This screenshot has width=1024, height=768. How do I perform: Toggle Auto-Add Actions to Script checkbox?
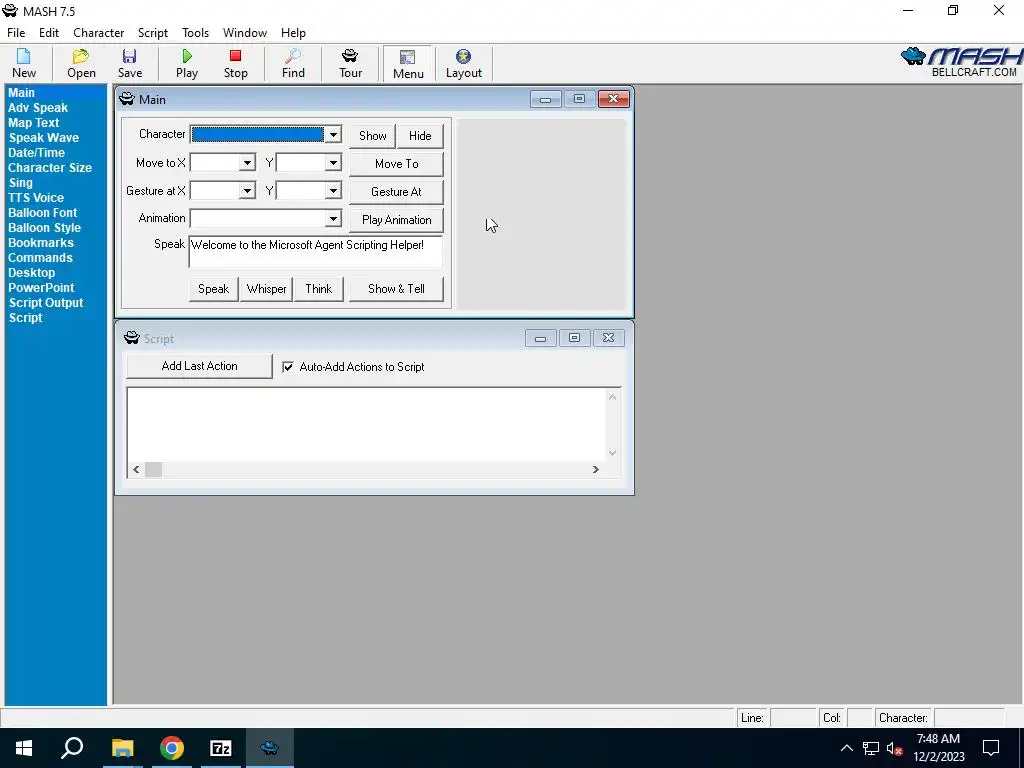[288, 367]
